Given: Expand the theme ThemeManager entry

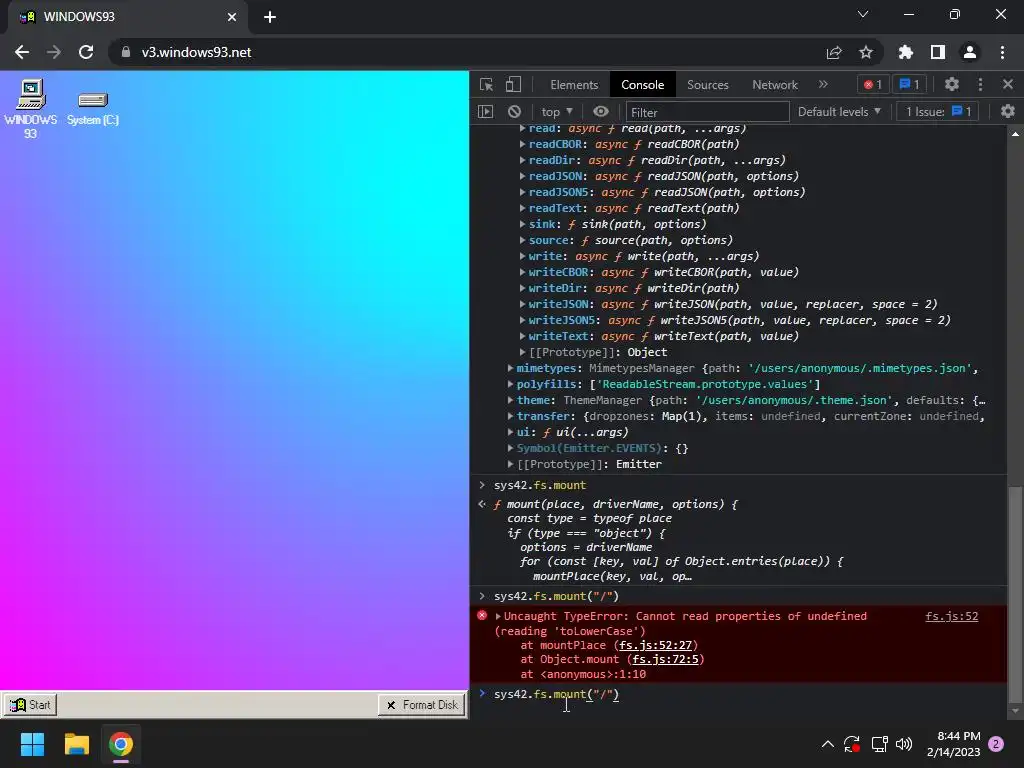Looking at the screenshot, I should click(x=511, y=400).
